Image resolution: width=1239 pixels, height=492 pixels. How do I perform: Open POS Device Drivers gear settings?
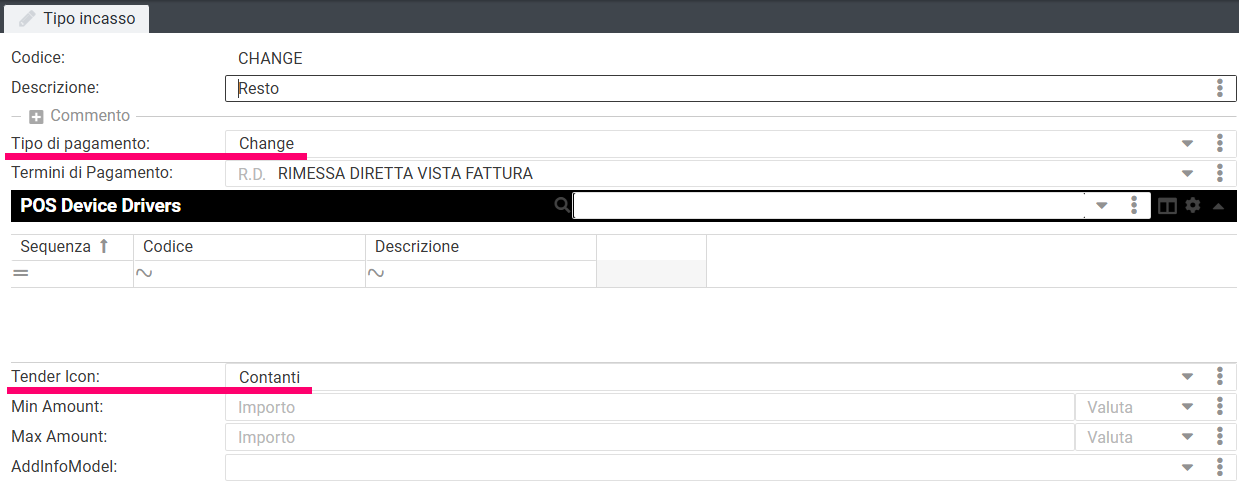[1193, 205]
